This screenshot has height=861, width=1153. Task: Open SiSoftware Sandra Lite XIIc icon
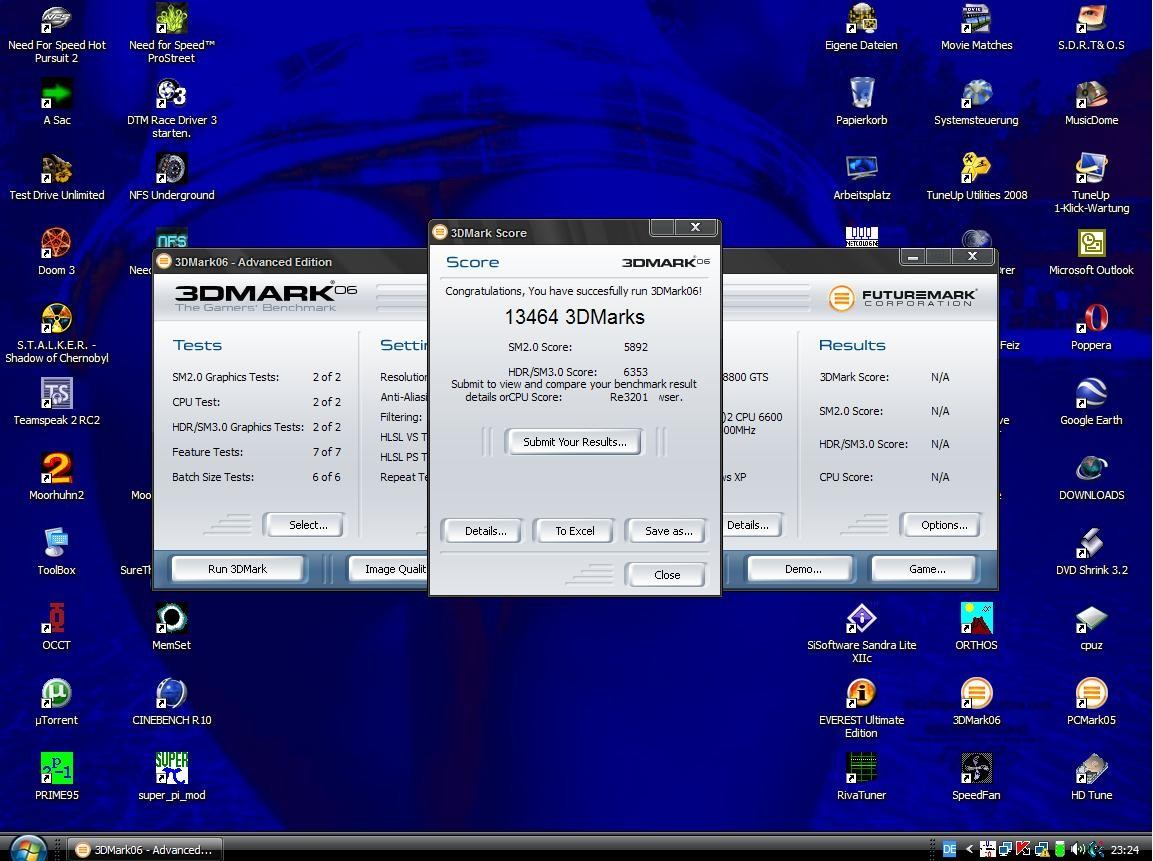click(x=861, y=634)
